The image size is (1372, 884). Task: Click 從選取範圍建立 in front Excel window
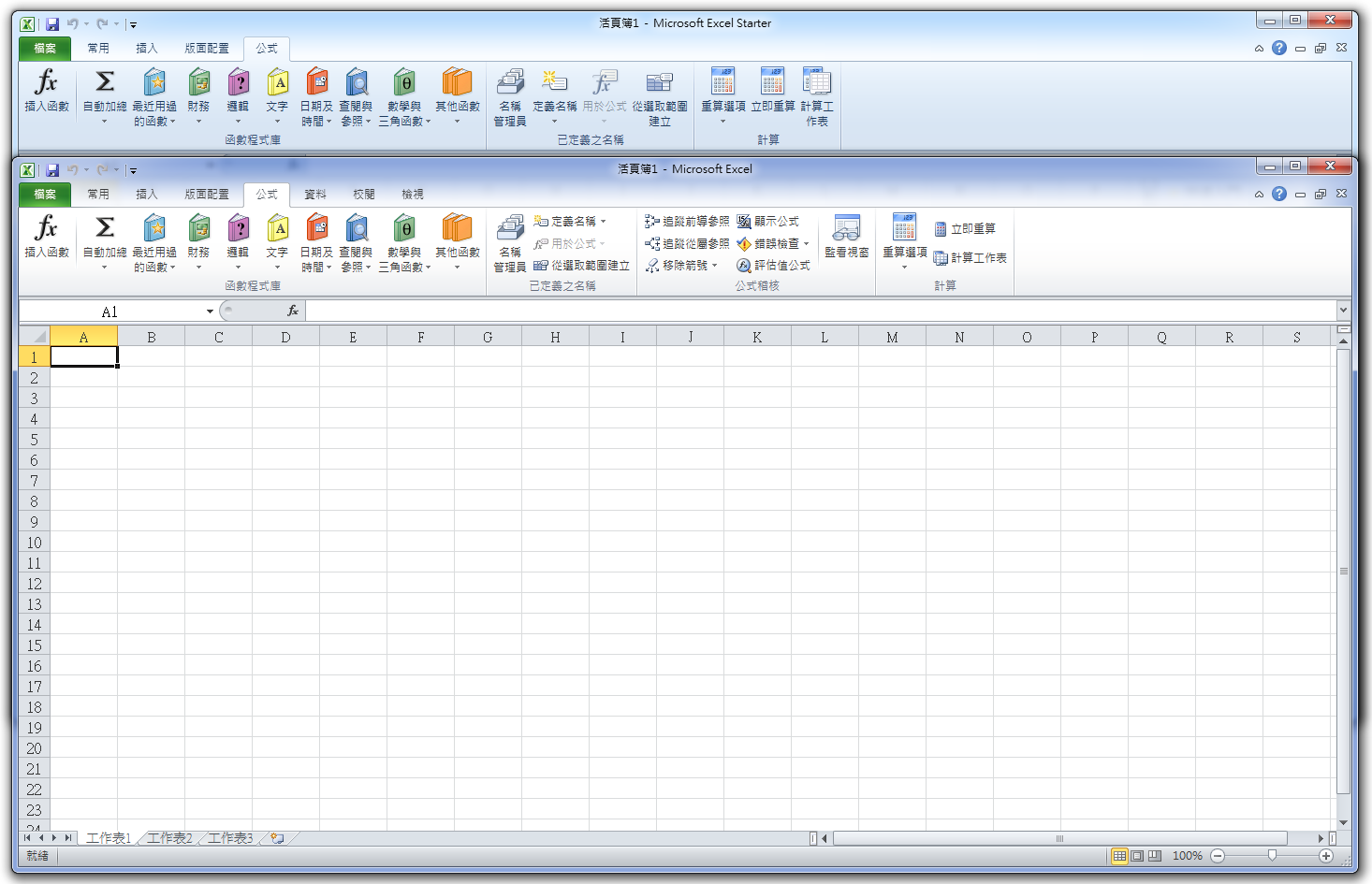(581, 266)
